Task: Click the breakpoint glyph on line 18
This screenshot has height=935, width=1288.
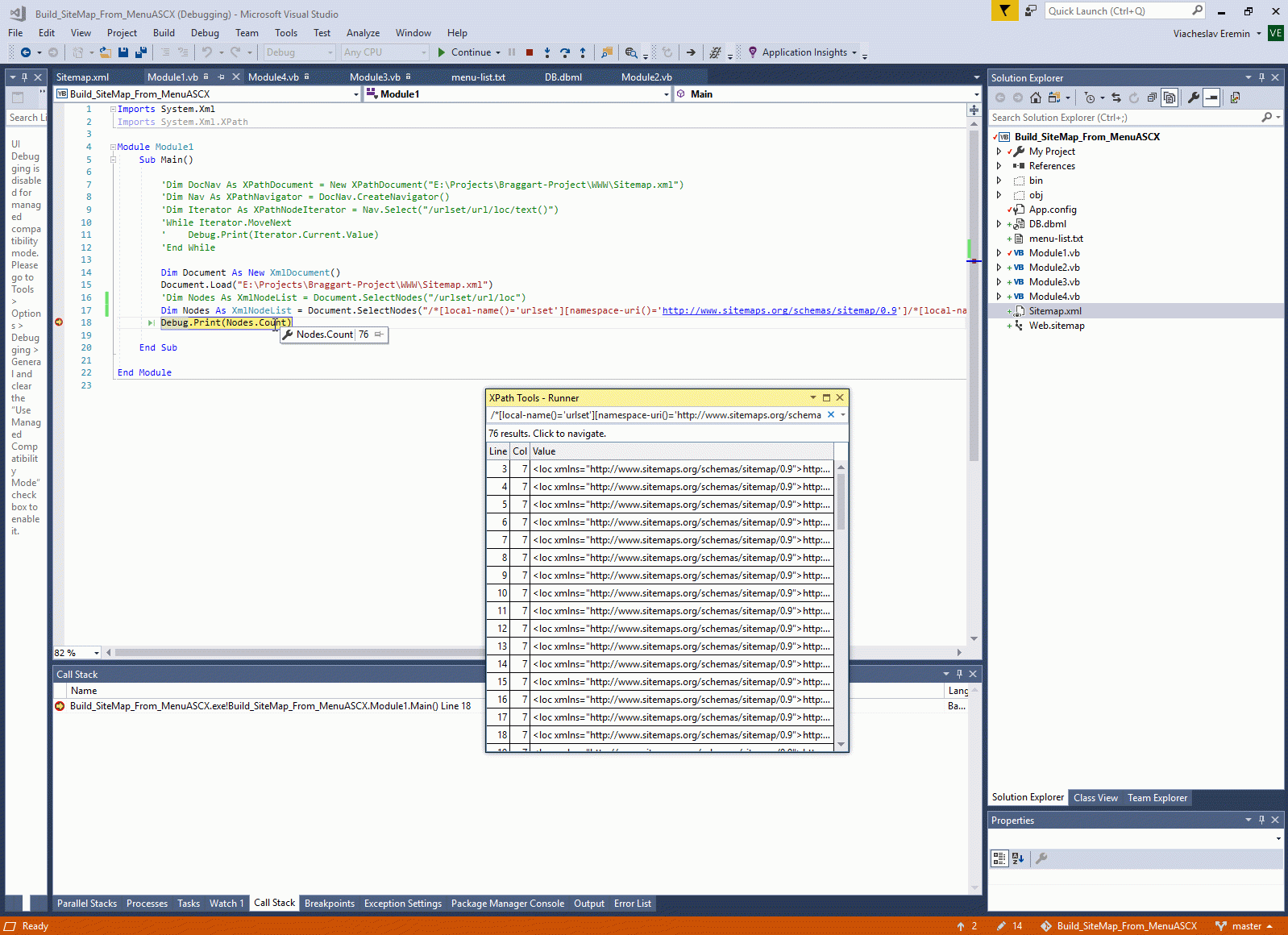Action: (x=59, y=322)
